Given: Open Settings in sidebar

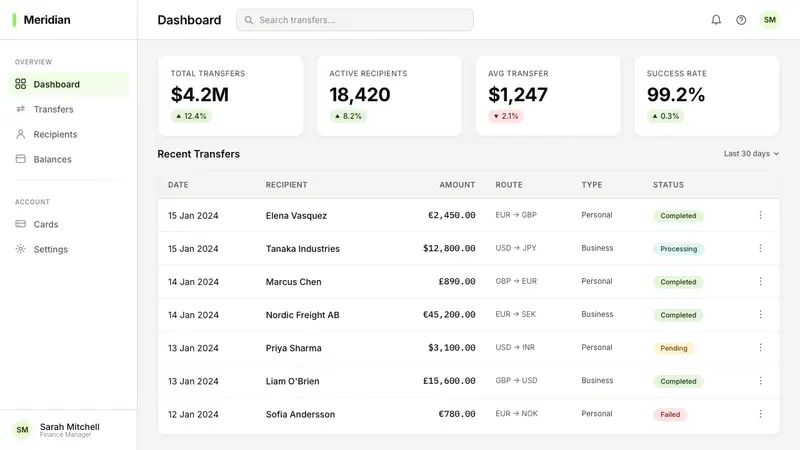Looking at the screenshot, I should (68, 249).
